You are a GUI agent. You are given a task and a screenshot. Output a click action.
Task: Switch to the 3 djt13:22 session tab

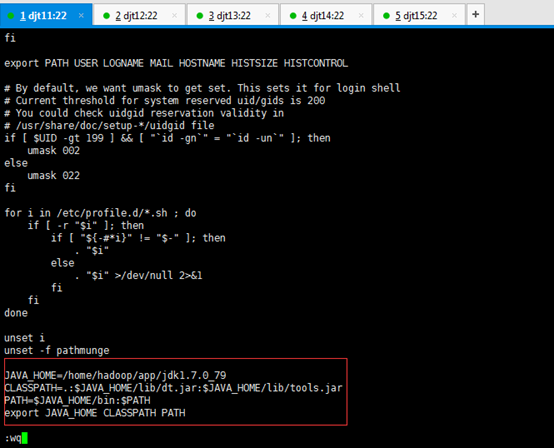pyautogui.click(x=232, y=15)
